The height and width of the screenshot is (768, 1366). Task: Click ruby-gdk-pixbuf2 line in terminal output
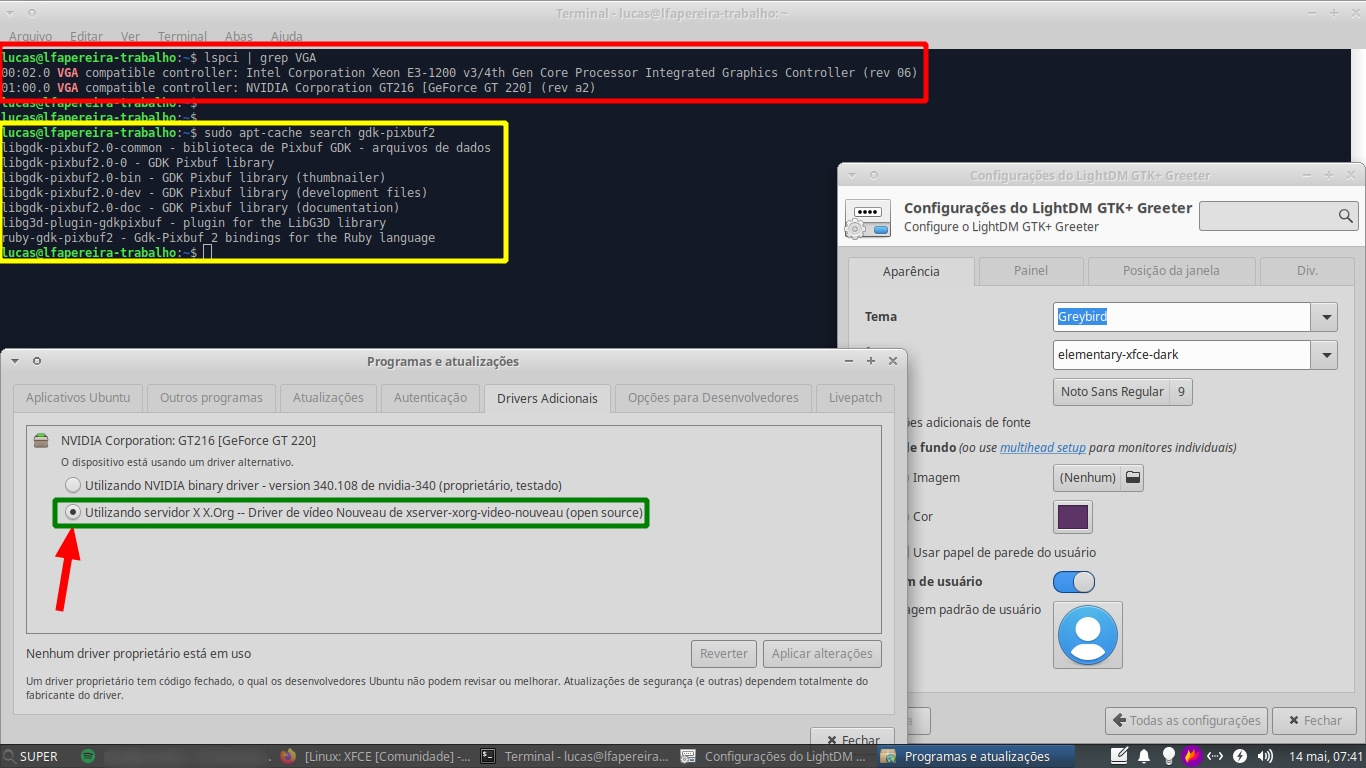(218, 238)
